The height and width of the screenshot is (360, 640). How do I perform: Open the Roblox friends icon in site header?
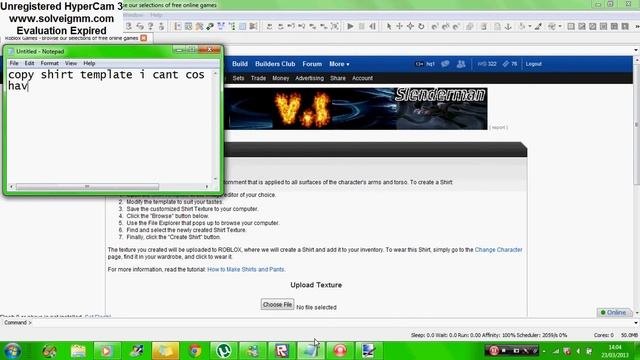click(x=461, y=64)
